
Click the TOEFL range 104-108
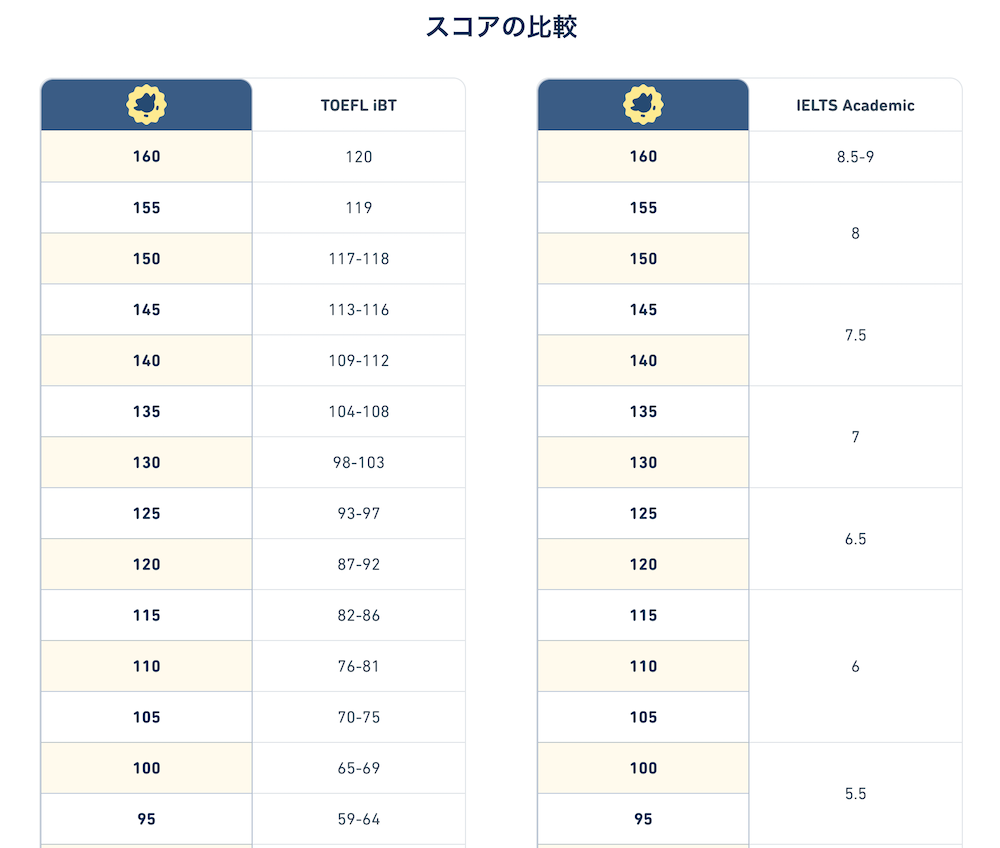pyautogui.click(x=358, y=411)
